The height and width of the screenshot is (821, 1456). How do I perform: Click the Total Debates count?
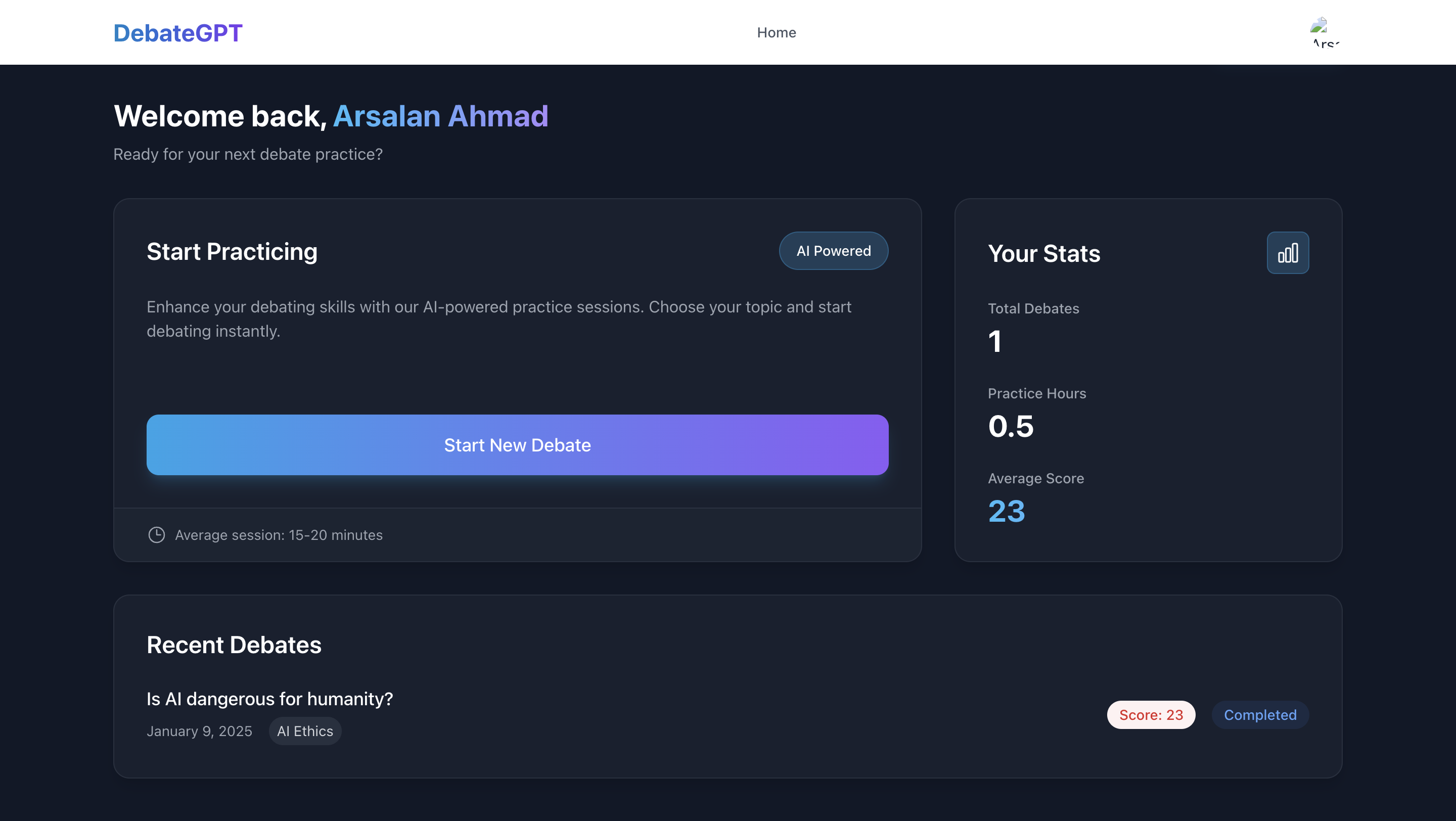995,341
